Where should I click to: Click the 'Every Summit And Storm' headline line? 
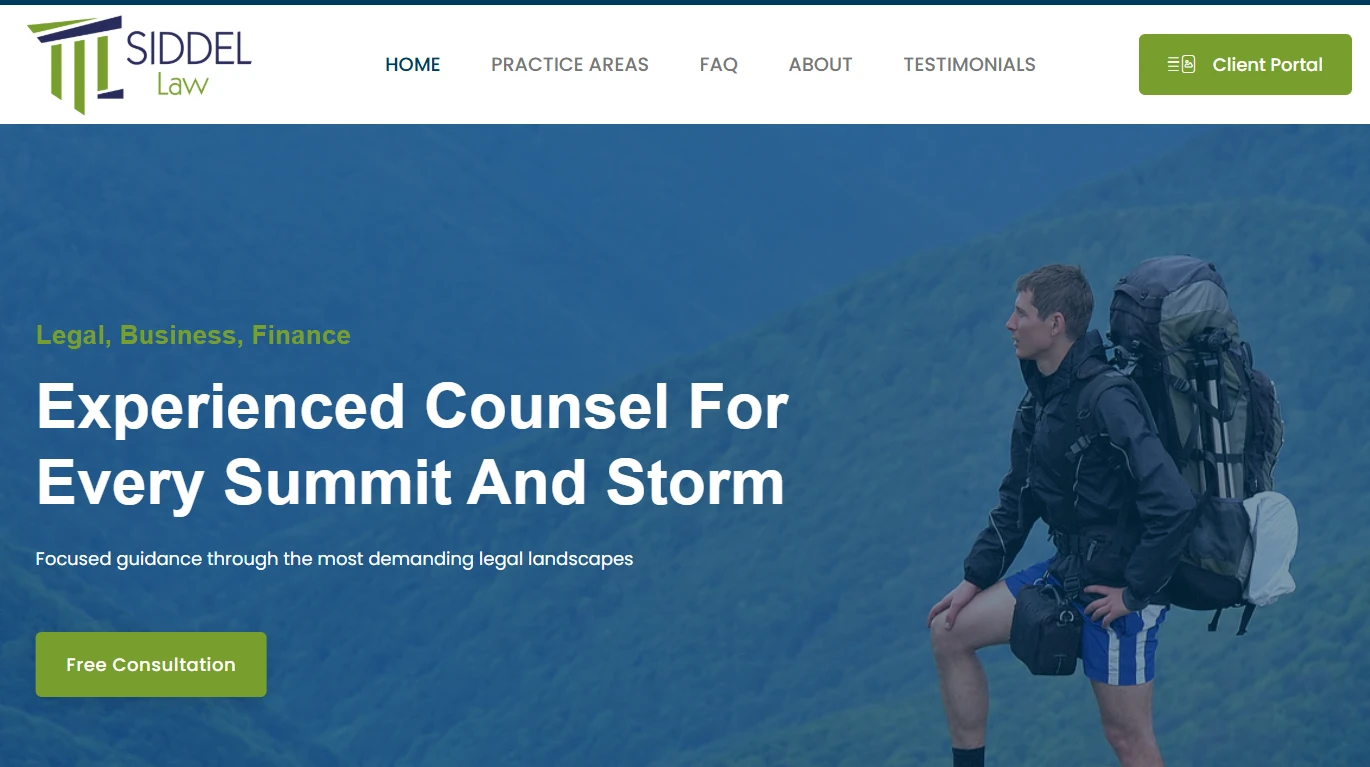coord(410,483)
